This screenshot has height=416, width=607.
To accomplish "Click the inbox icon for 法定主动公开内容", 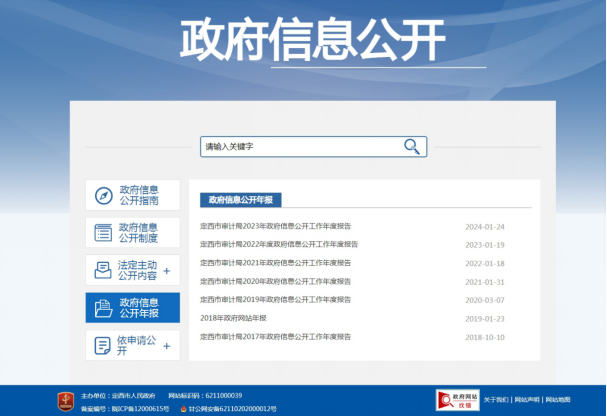I will 103,270.
